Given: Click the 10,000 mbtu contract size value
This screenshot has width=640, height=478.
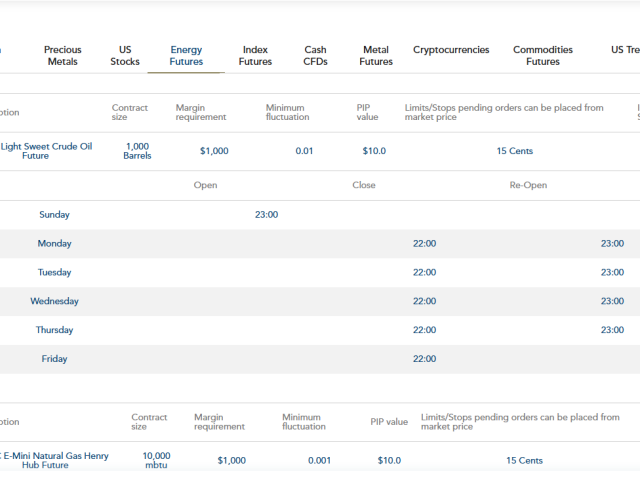Looking at the screenshot, I should 156,460.
